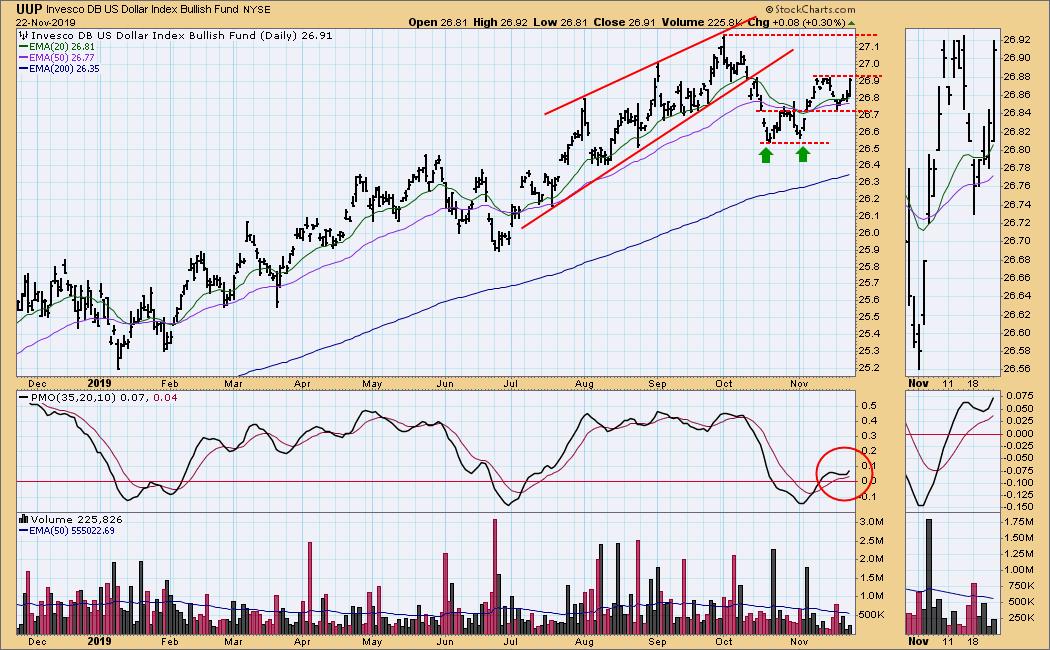The image size is (1050, 650).
Task: Select the EMA(50) 26.77 legend entry
Action: click(x=62, y=58)
